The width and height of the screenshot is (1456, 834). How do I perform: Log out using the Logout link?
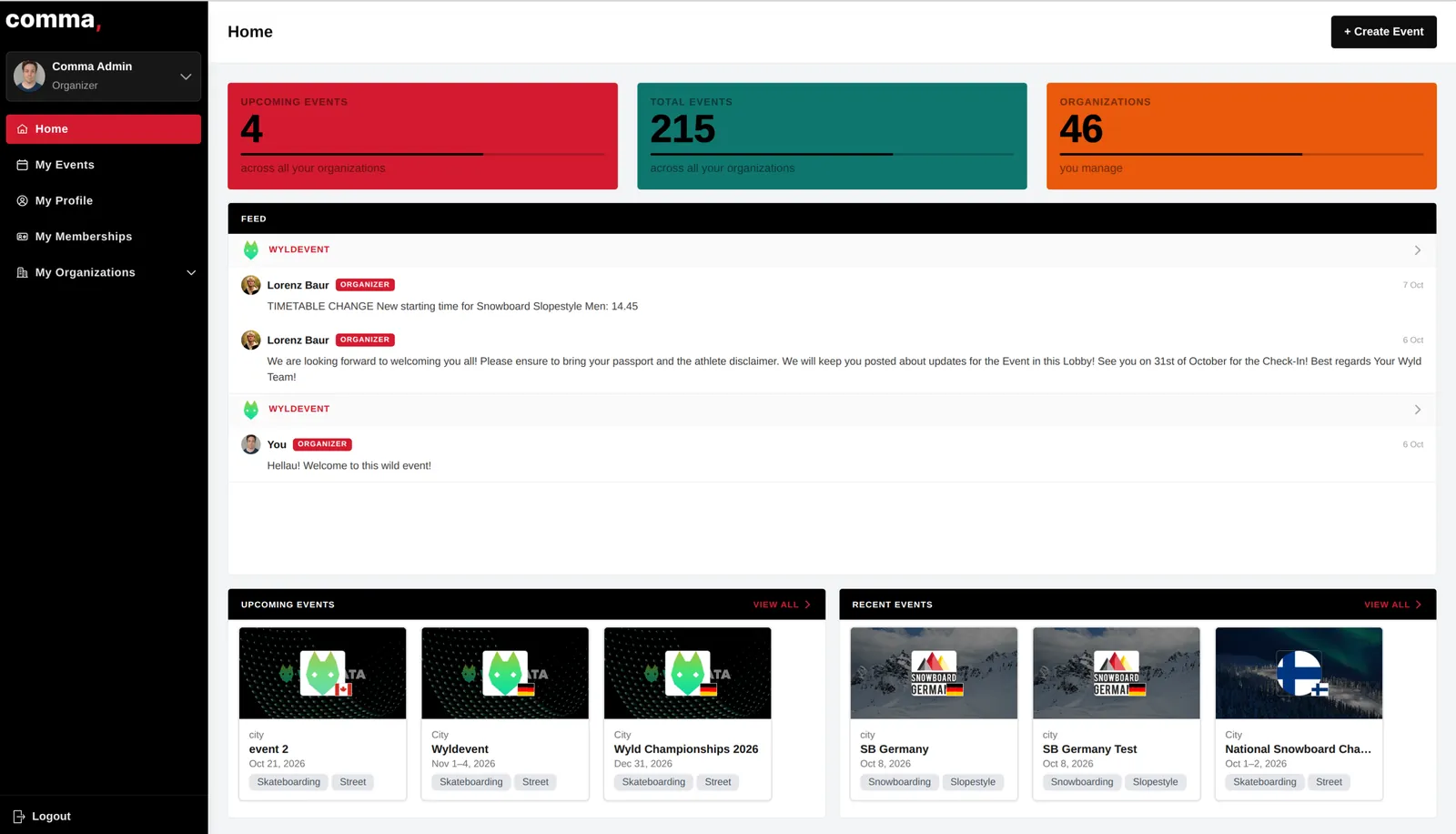click(x=51, y=817)
